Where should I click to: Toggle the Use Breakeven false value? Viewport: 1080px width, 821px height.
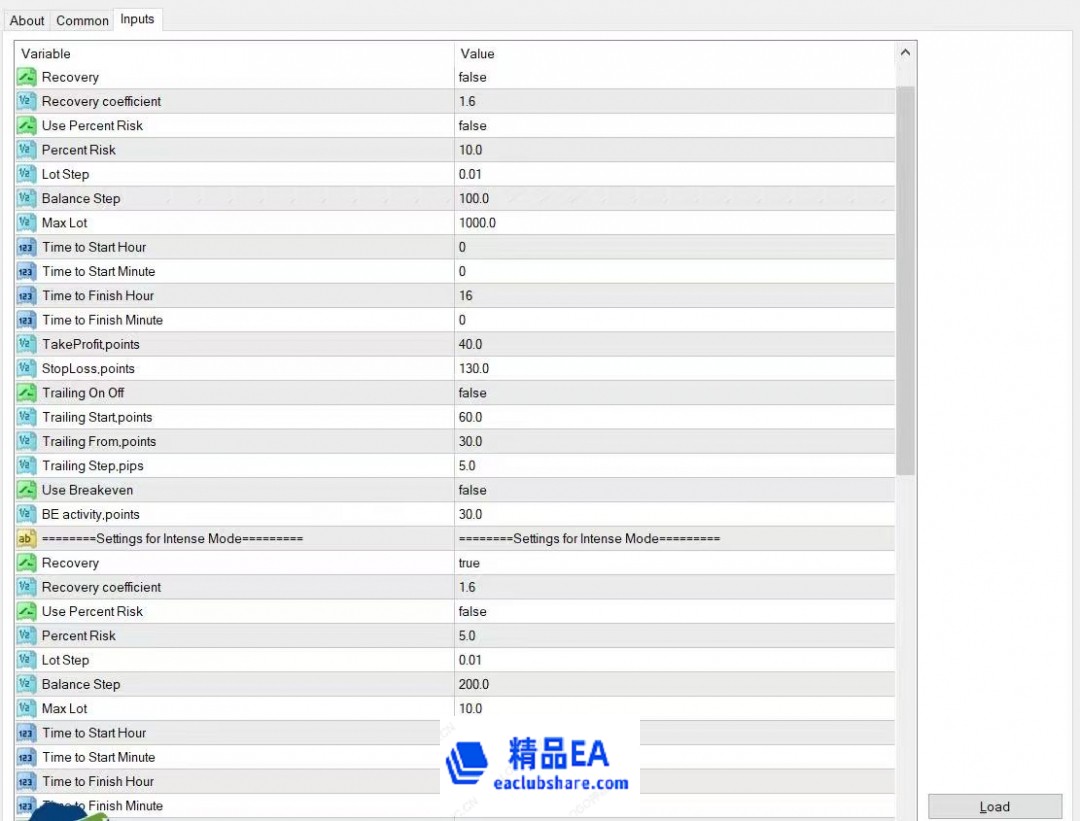pos(473,490)
